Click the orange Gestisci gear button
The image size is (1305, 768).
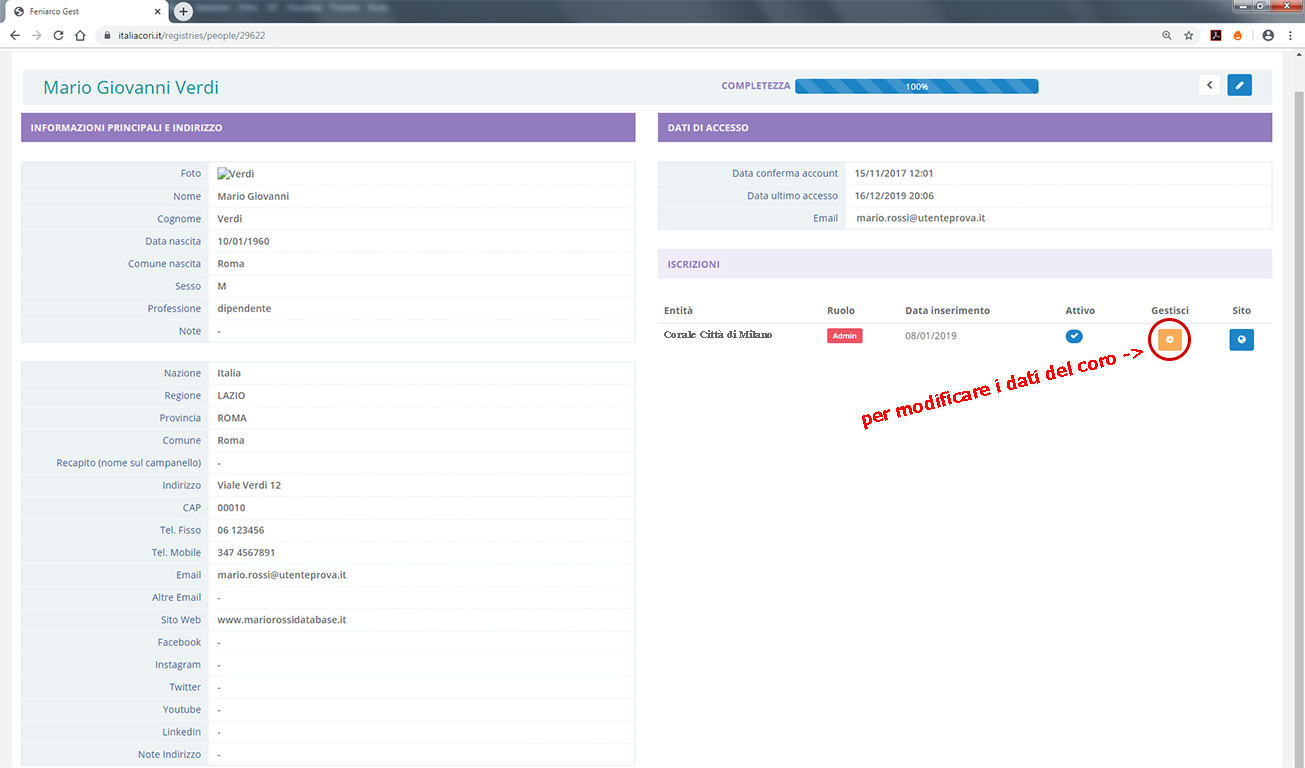pos(1169,340)
